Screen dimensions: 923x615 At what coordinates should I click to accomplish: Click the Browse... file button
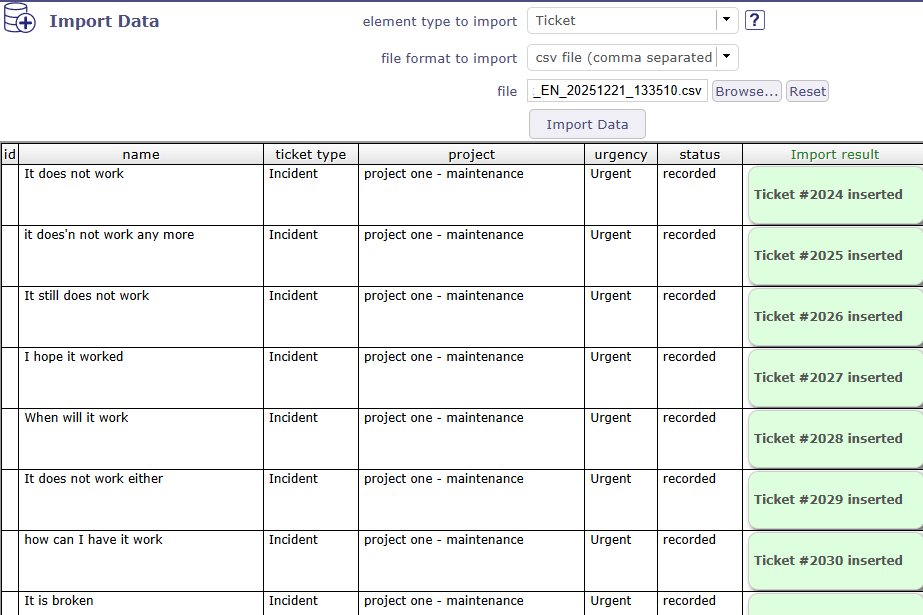coord(746,91)
